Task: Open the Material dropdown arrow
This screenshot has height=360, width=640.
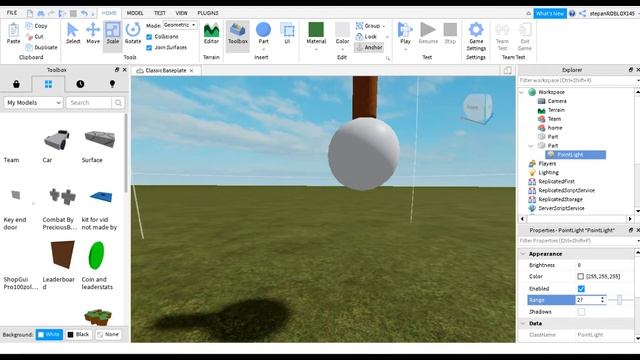Action: click(x=316, y=49)
